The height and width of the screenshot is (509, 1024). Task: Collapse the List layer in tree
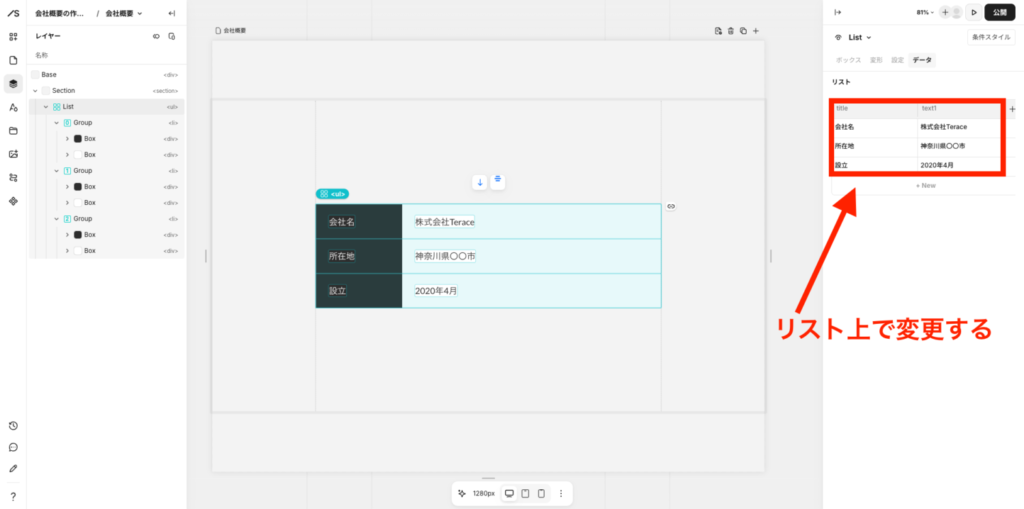pyautogui.click(x=45, y=107)
